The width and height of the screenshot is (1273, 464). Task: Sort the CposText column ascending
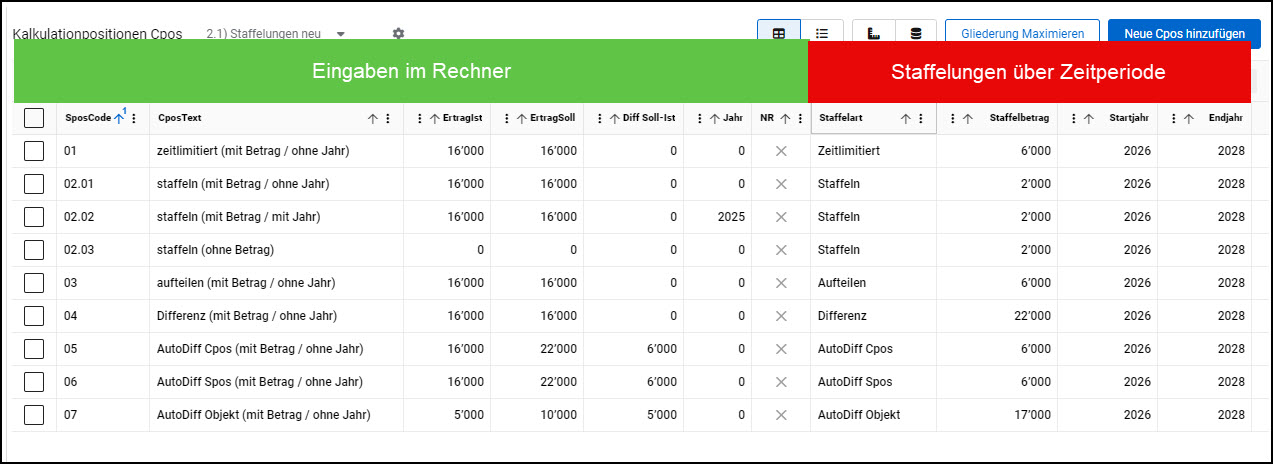[x=373, y=118]
